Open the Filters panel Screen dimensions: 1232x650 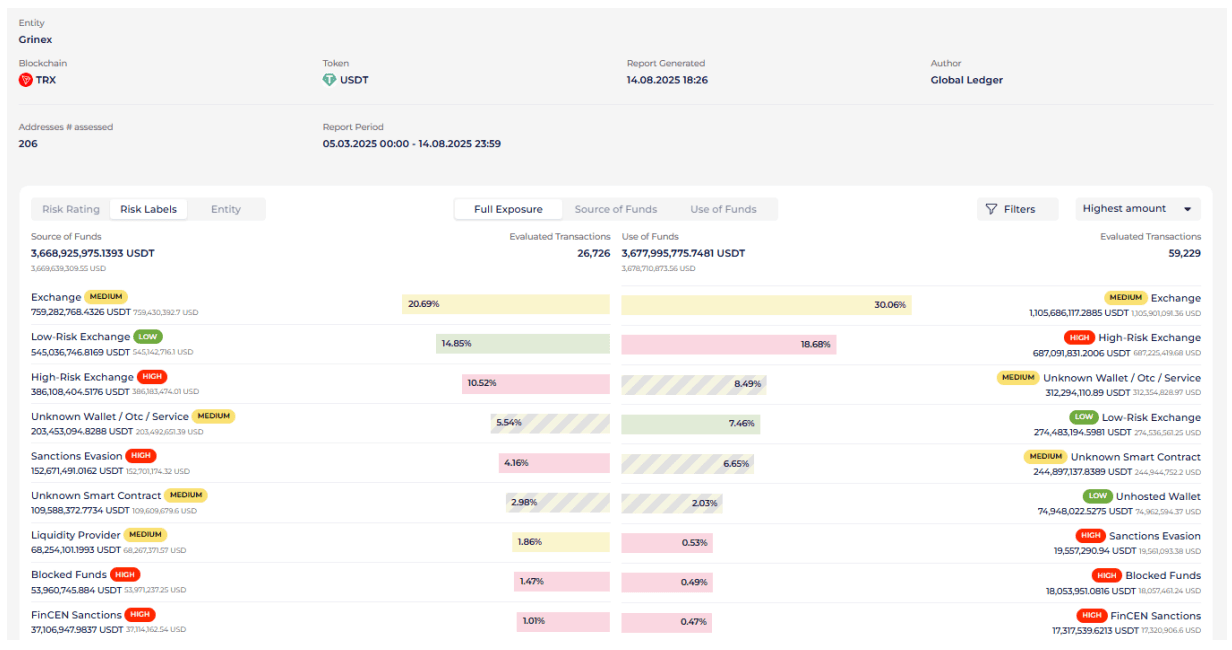1019,209
